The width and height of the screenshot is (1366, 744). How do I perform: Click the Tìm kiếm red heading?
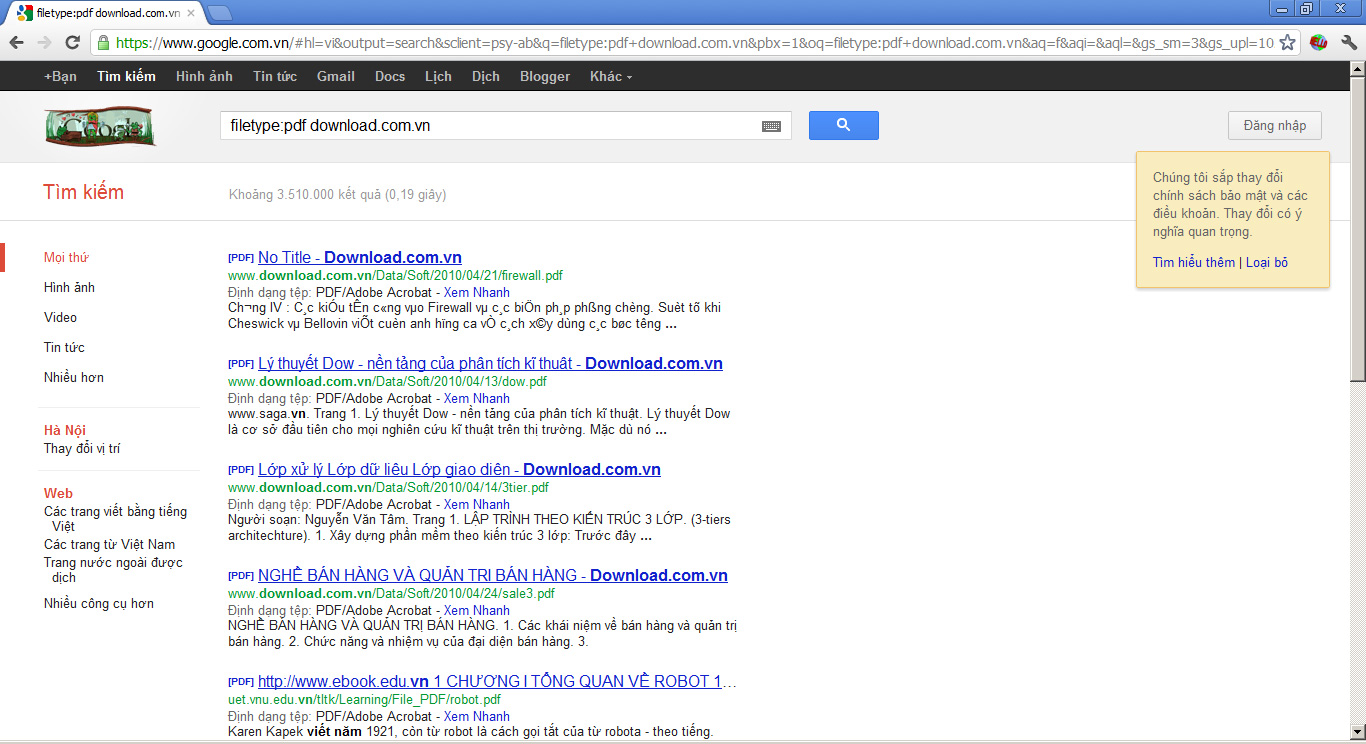[84, 192]
